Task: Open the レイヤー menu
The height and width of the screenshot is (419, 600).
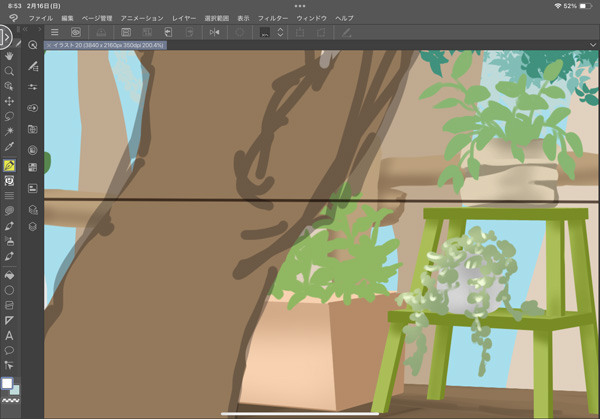Action: coord(184,18)
